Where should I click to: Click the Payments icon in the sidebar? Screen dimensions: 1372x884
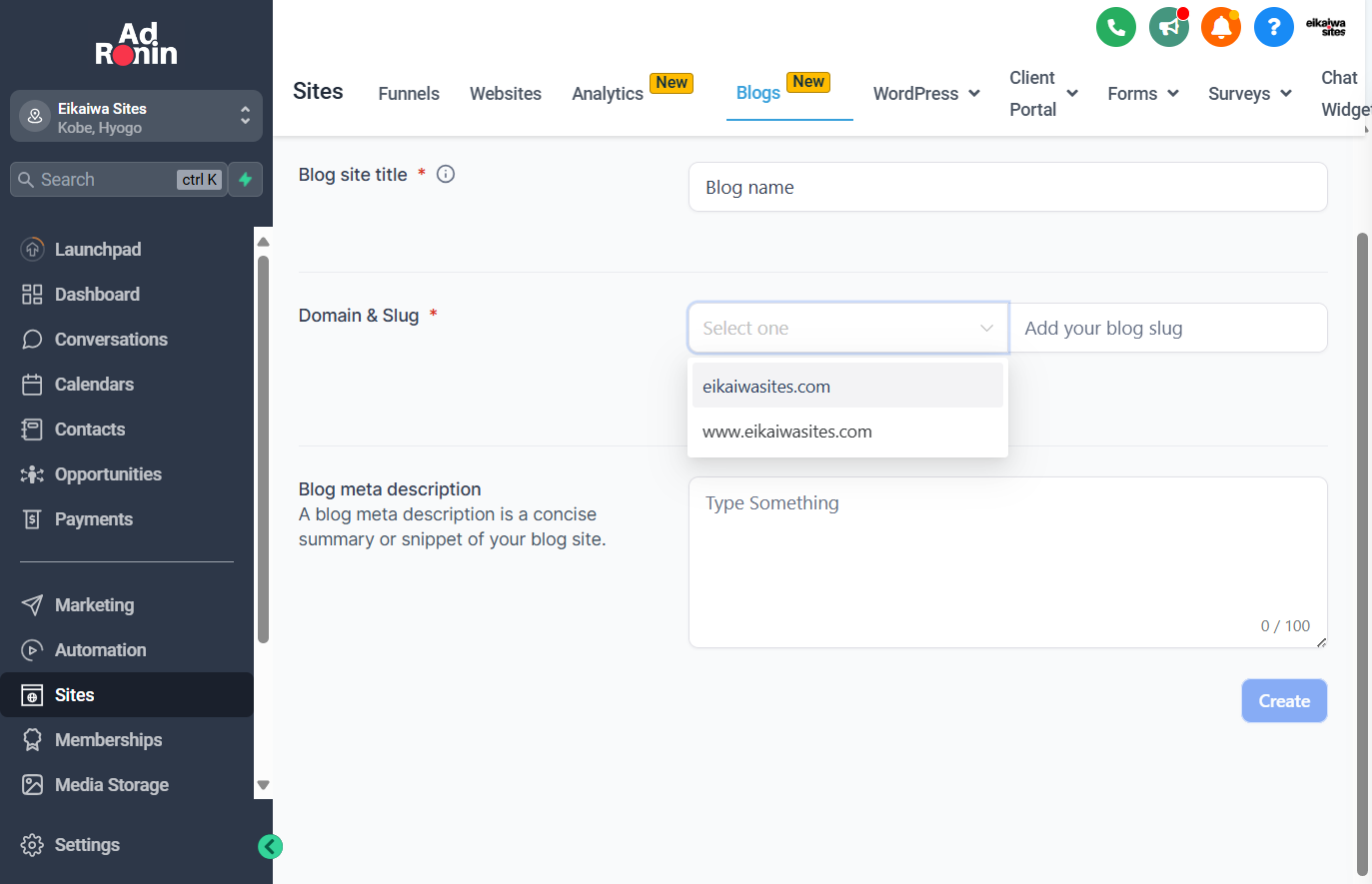click(32, 519)
